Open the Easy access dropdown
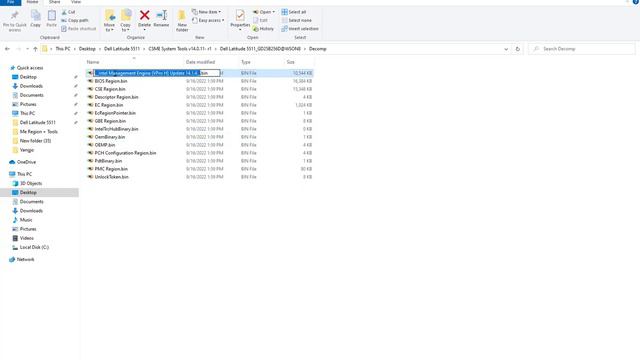 point(208,20)
